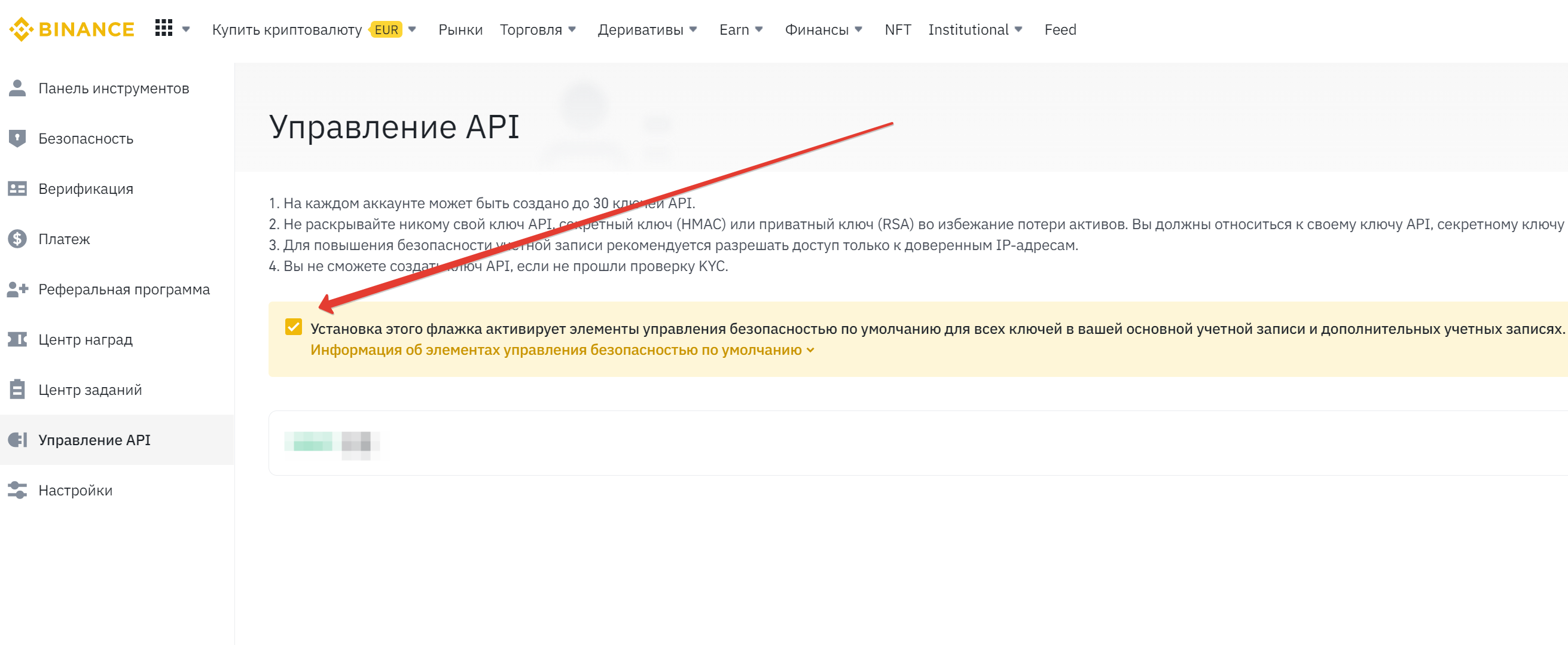Open the Деривативы menu
The image size is (1568, 645).
coord(640,30)
